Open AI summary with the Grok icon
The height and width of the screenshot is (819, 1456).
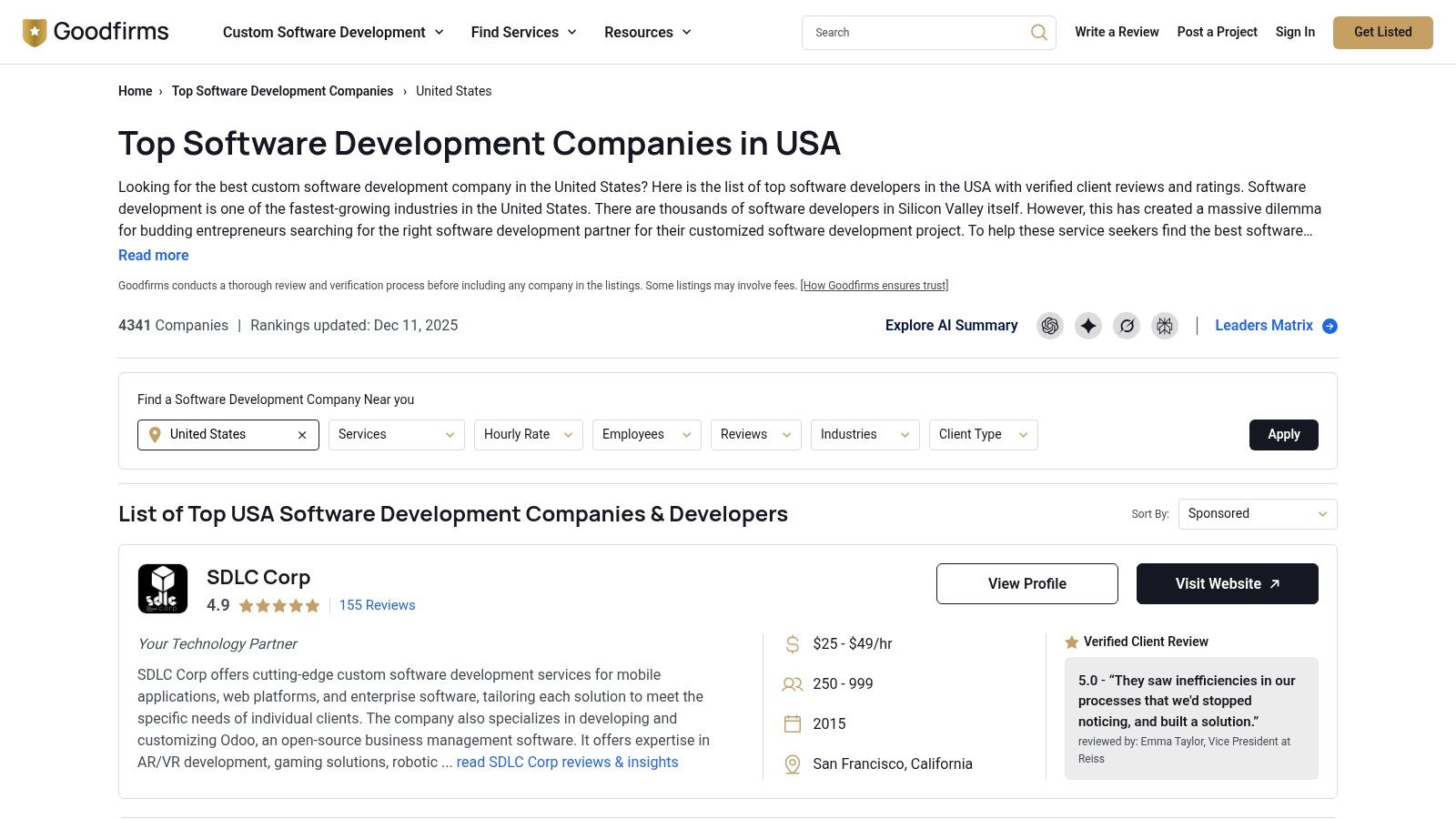(x=1127, y=326)
